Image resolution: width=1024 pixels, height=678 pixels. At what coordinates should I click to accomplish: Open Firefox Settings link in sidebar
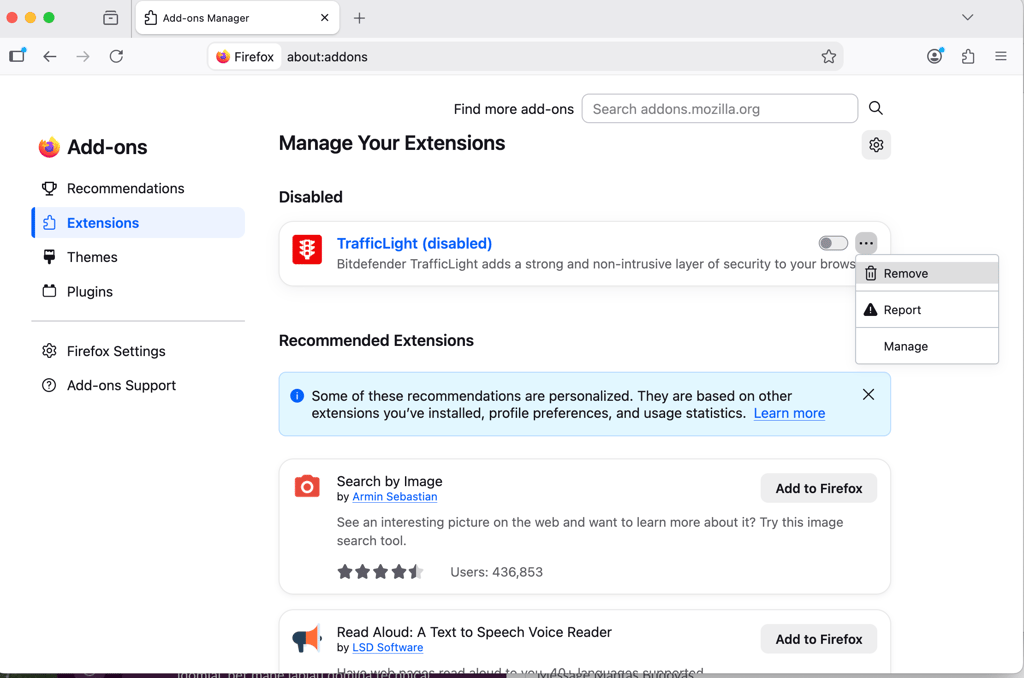point(138,351)
